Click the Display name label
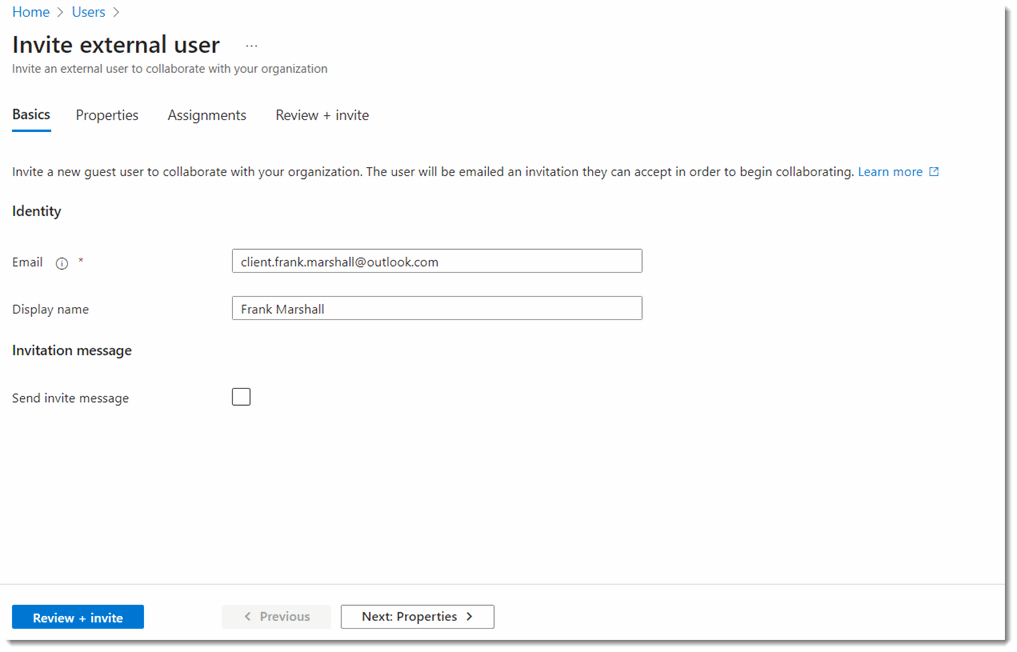 51,309
